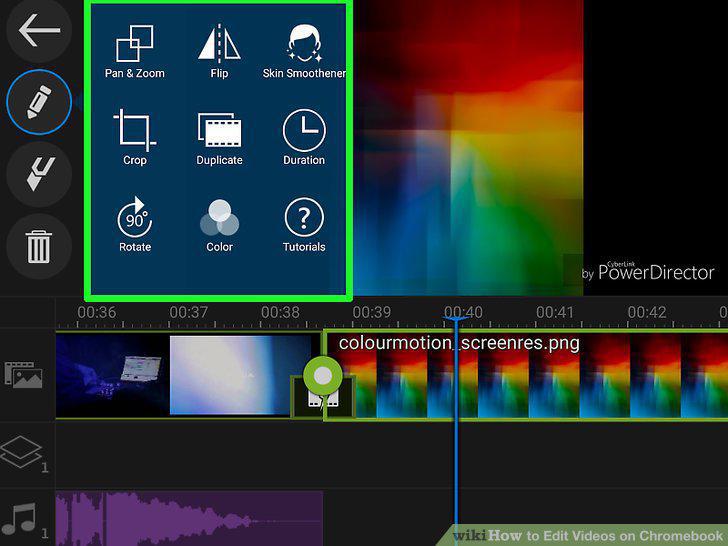Select the pencil edit tool button

(x=39, y=102)
